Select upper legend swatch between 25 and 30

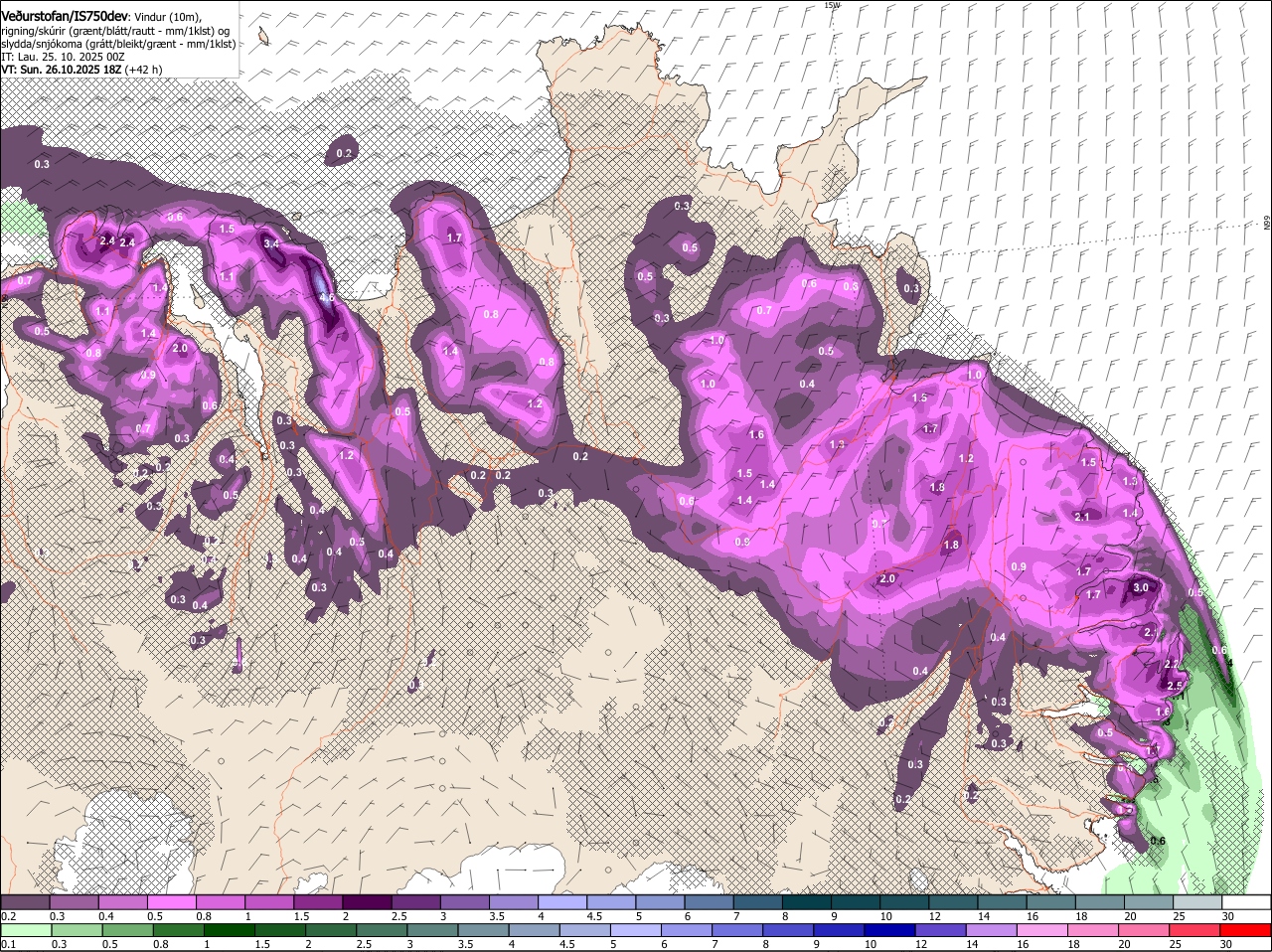[1198, 902]
